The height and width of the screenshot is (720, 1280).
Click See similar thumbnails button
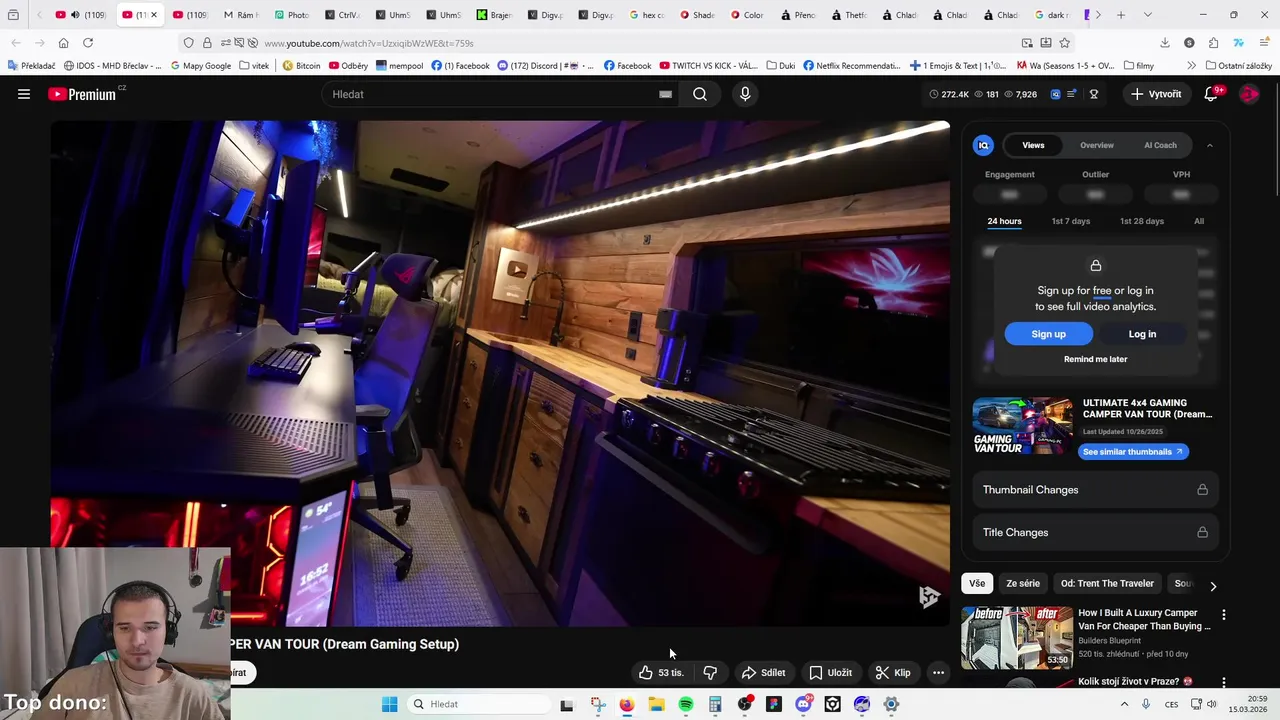pyautogui.click(x=1133, y=452)
